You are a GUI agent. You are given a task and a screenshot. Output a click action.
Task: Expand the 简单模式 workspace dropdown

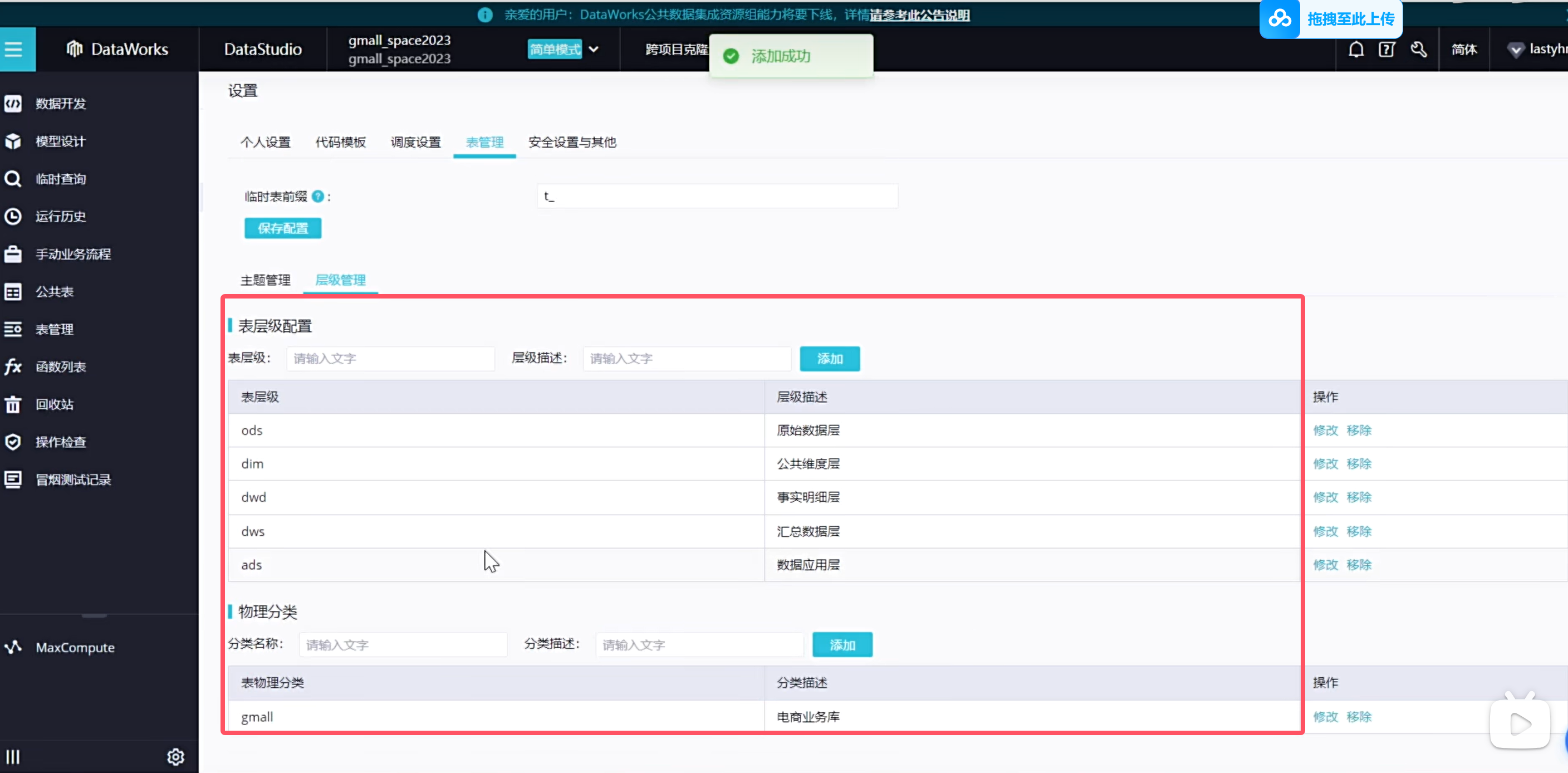(x=594, y=50)
